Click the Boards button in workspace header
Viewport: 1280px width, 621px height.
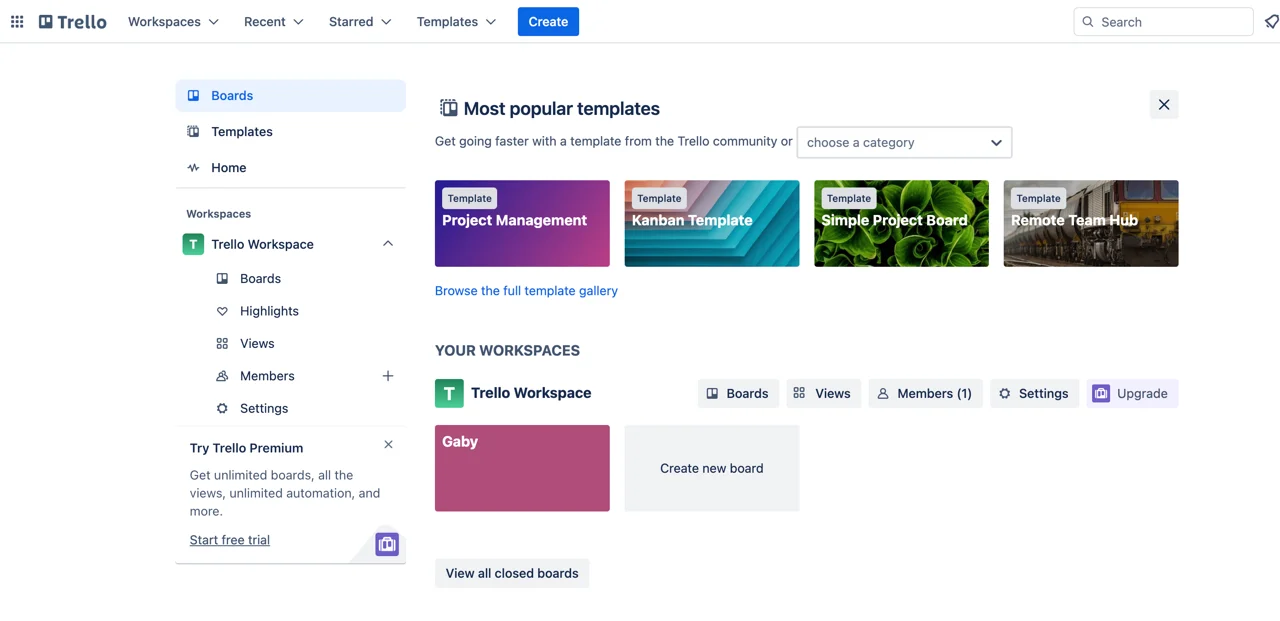click(738, 393)
